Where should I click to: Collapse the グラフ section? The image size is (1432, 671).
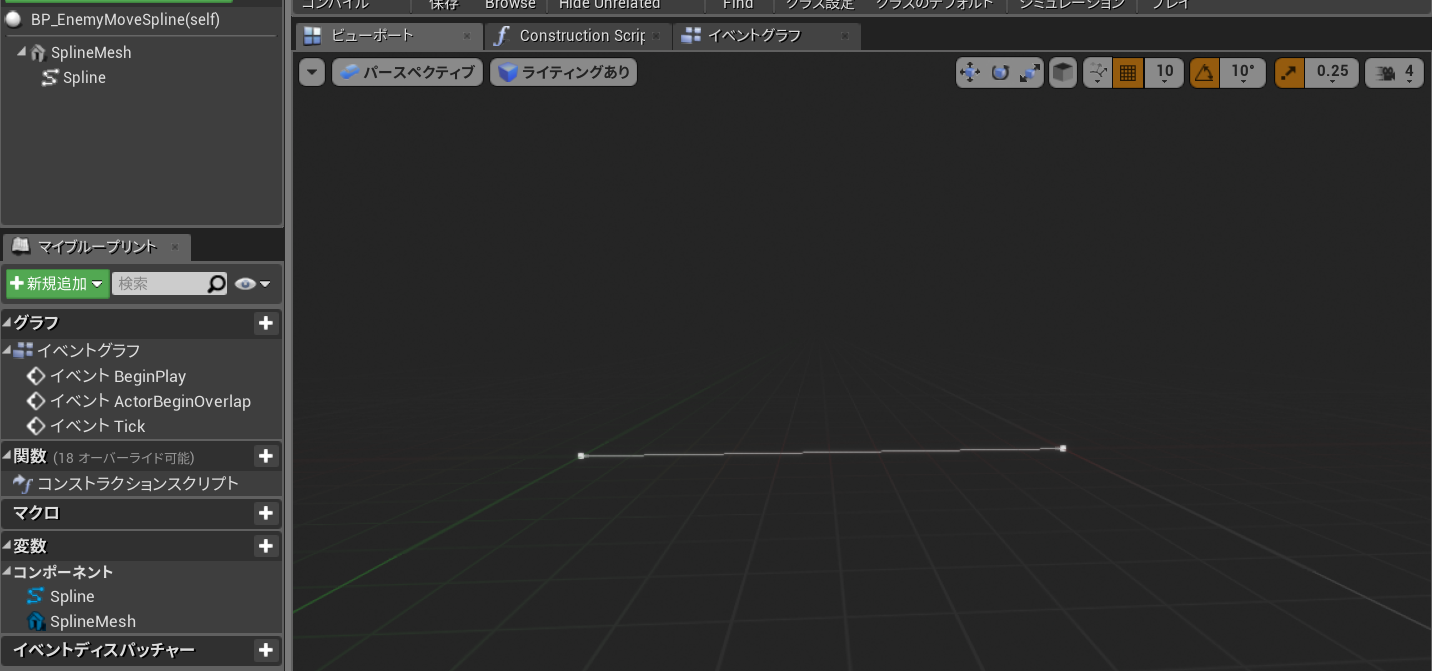coord(6,322)
